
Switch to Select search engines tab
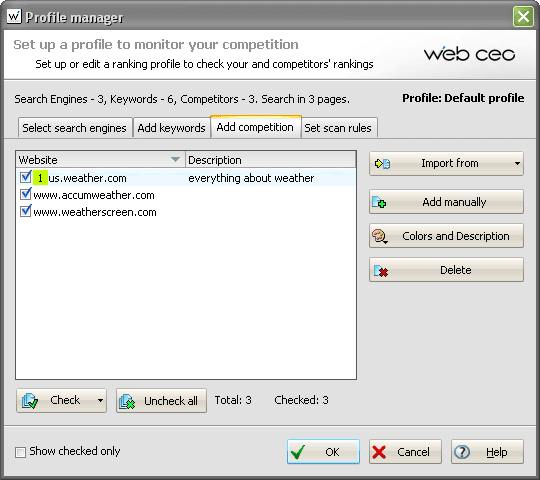point(75,128)
